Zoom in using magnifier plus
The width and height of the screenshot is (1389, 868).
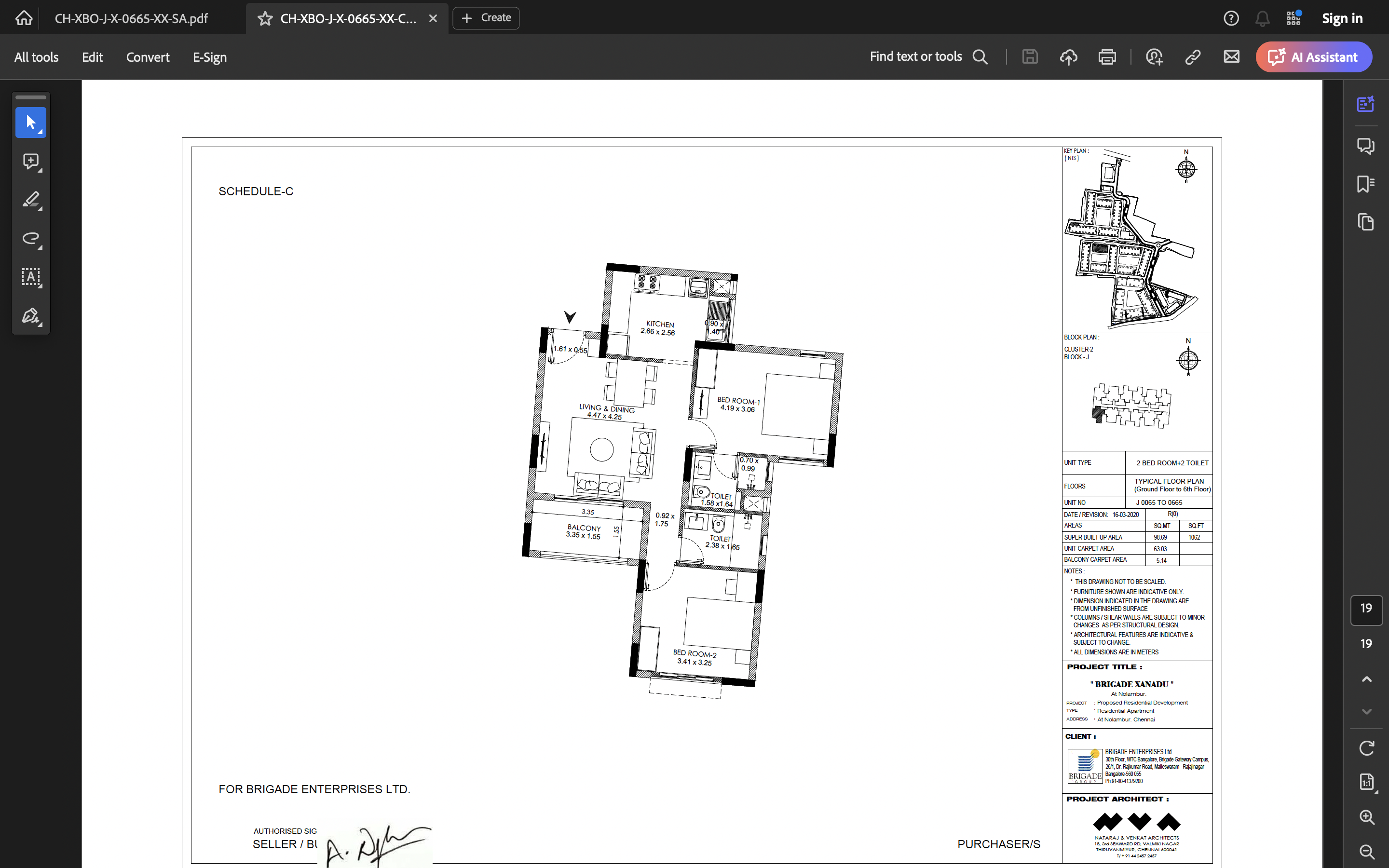pos(1367,817)
